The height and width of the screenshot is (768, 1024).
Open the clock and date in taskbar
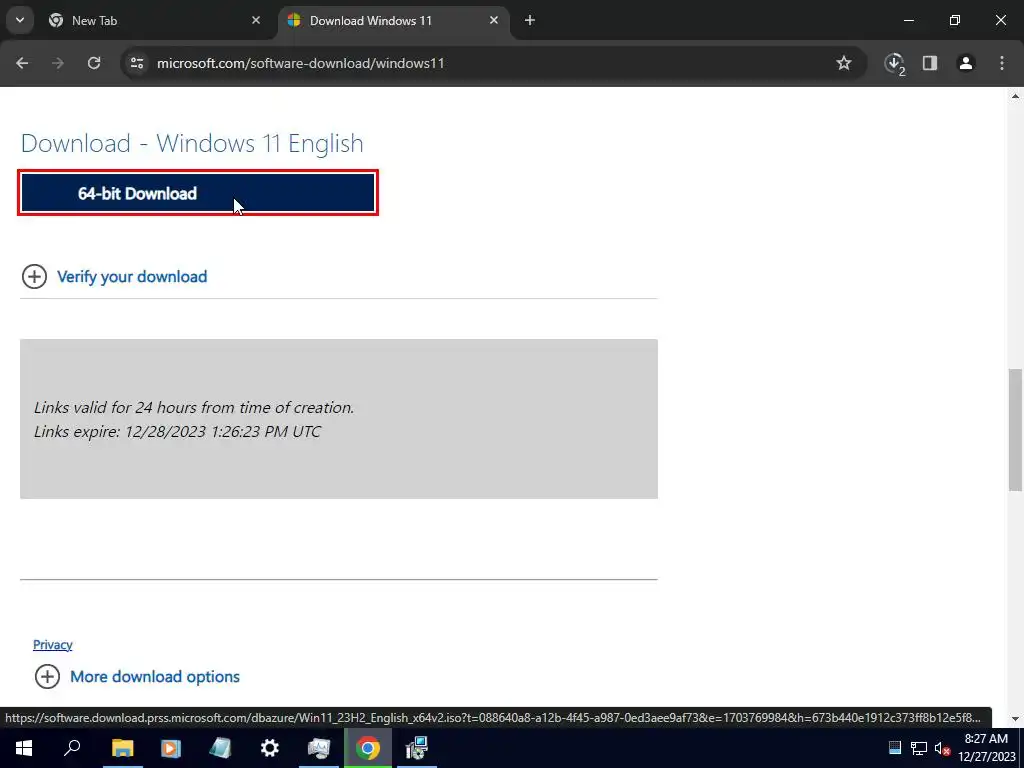[x=987, y=748]
